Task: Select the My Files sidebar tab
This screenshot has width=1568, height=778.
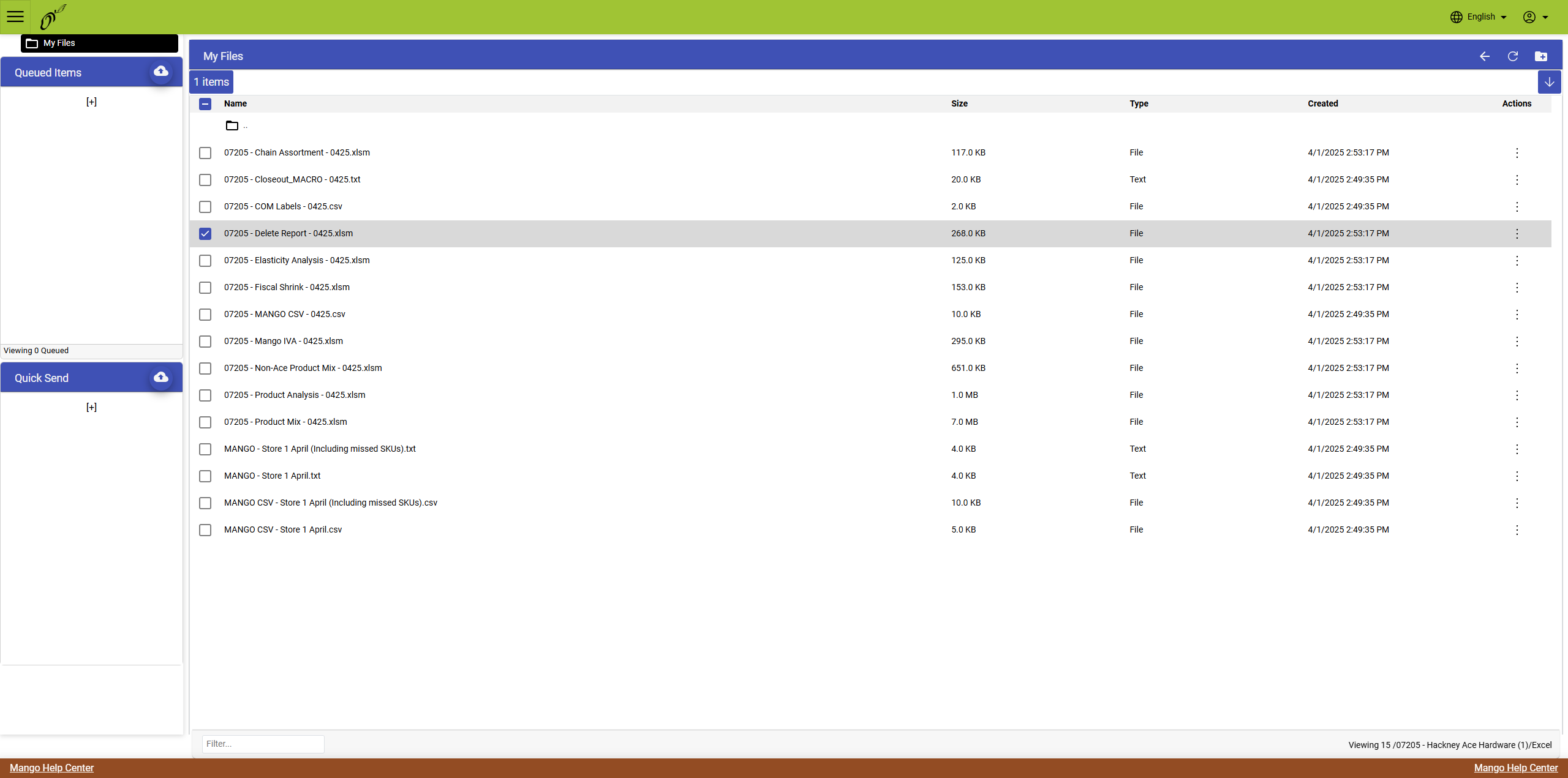Action: tap(99, 43)
